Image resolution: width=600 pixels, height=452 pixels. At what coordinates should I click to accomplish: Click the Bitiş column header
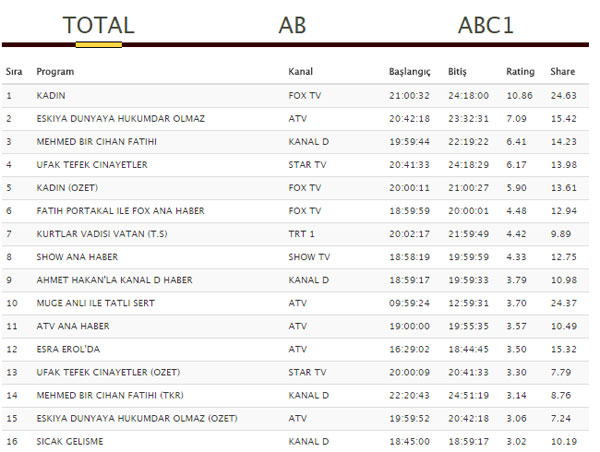coord(457,72)
